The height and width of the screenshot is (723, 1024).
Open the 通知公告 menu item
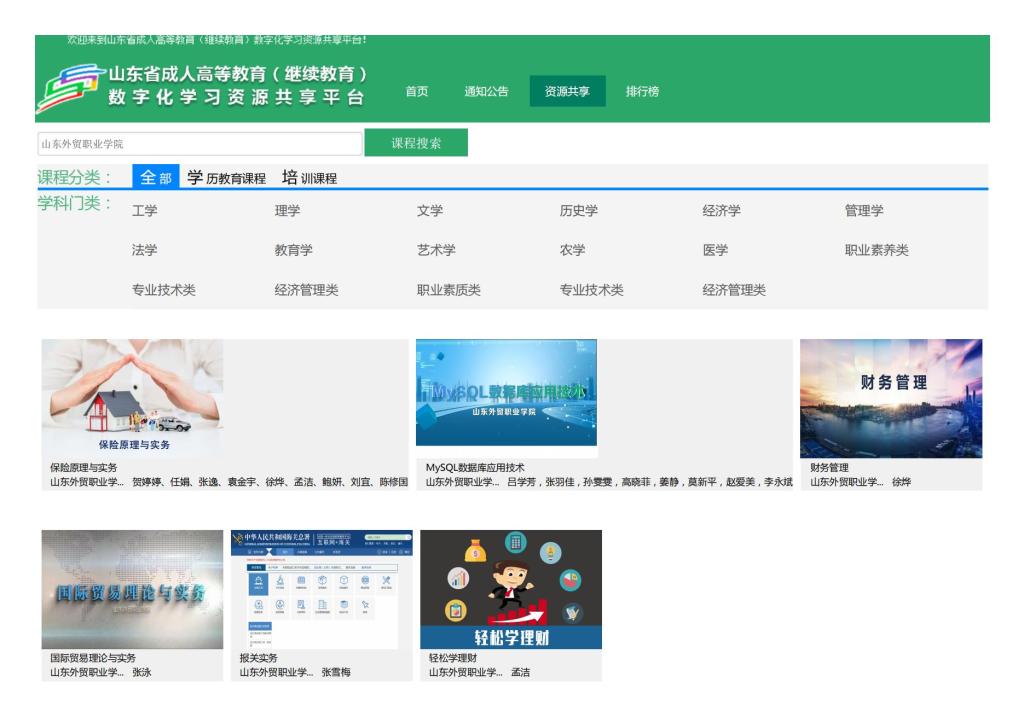(x=486, y=92)
